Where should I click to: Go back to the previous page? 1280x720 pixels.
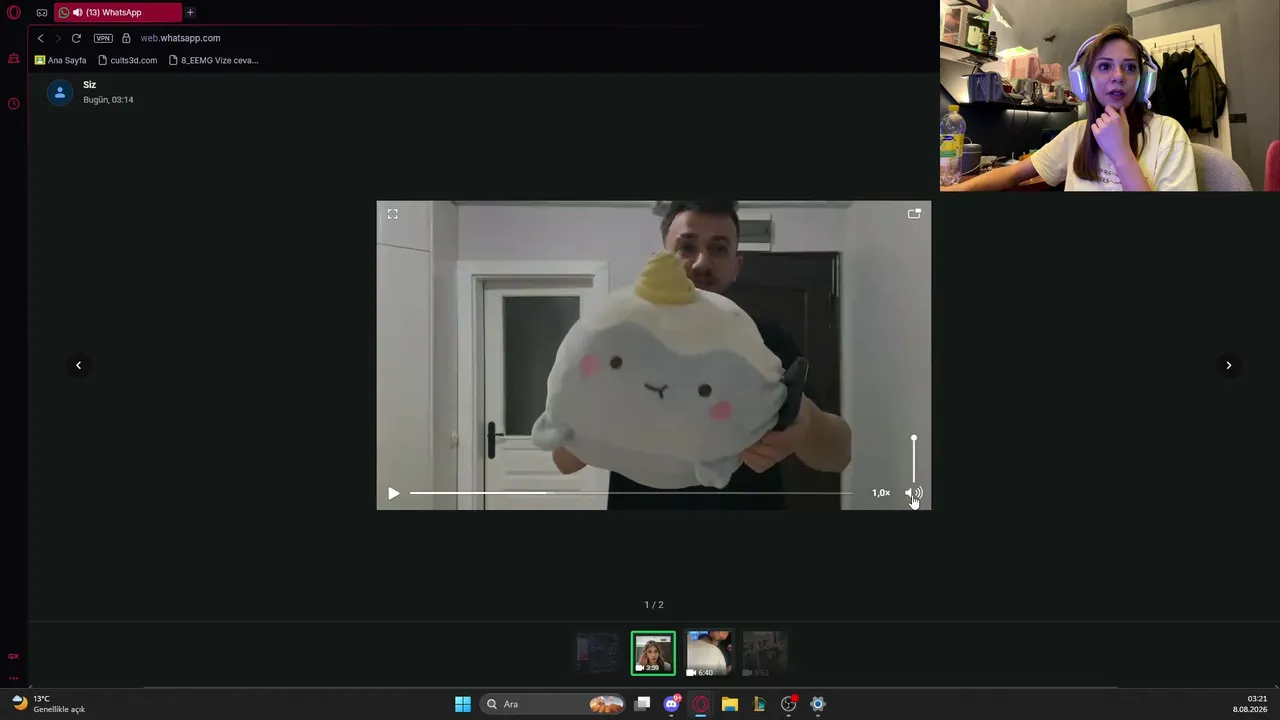tap(40, 38)
